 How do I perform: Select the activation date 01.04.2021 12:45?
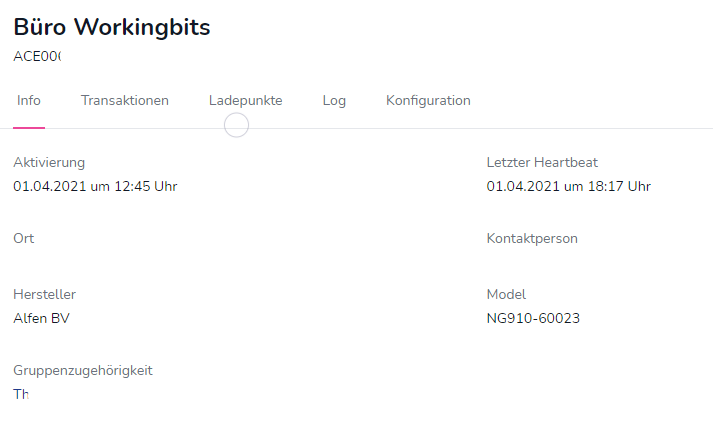95,186
